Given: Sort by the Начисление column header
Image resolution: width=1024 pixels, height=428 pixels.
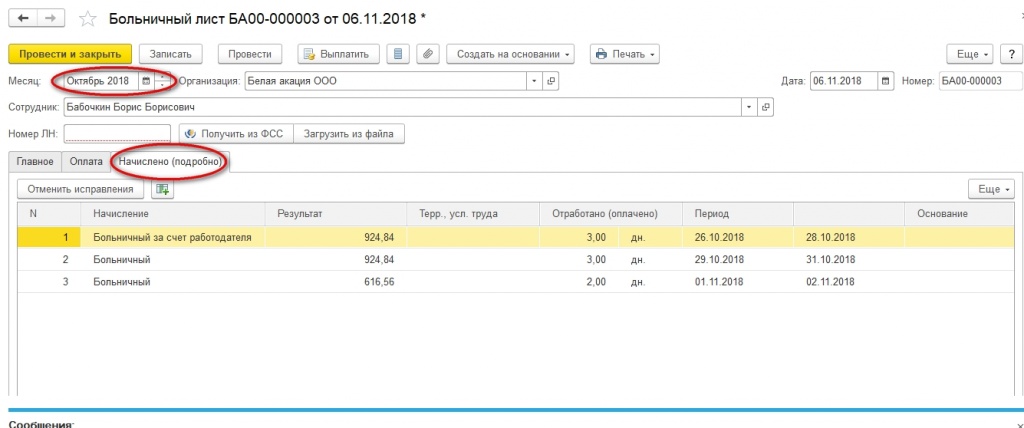Looking at the screenshot, I should pos(173,214).
